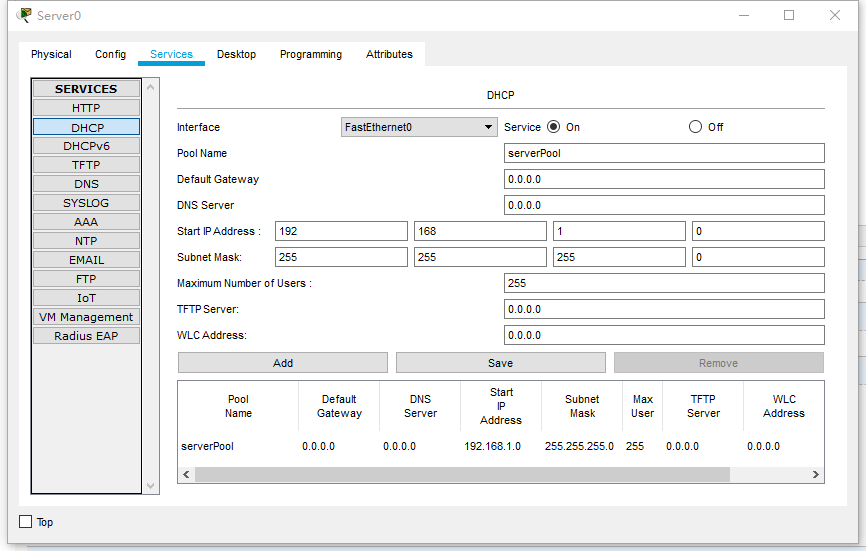
Task: Turn DHCP service Off
Action: 695,127
